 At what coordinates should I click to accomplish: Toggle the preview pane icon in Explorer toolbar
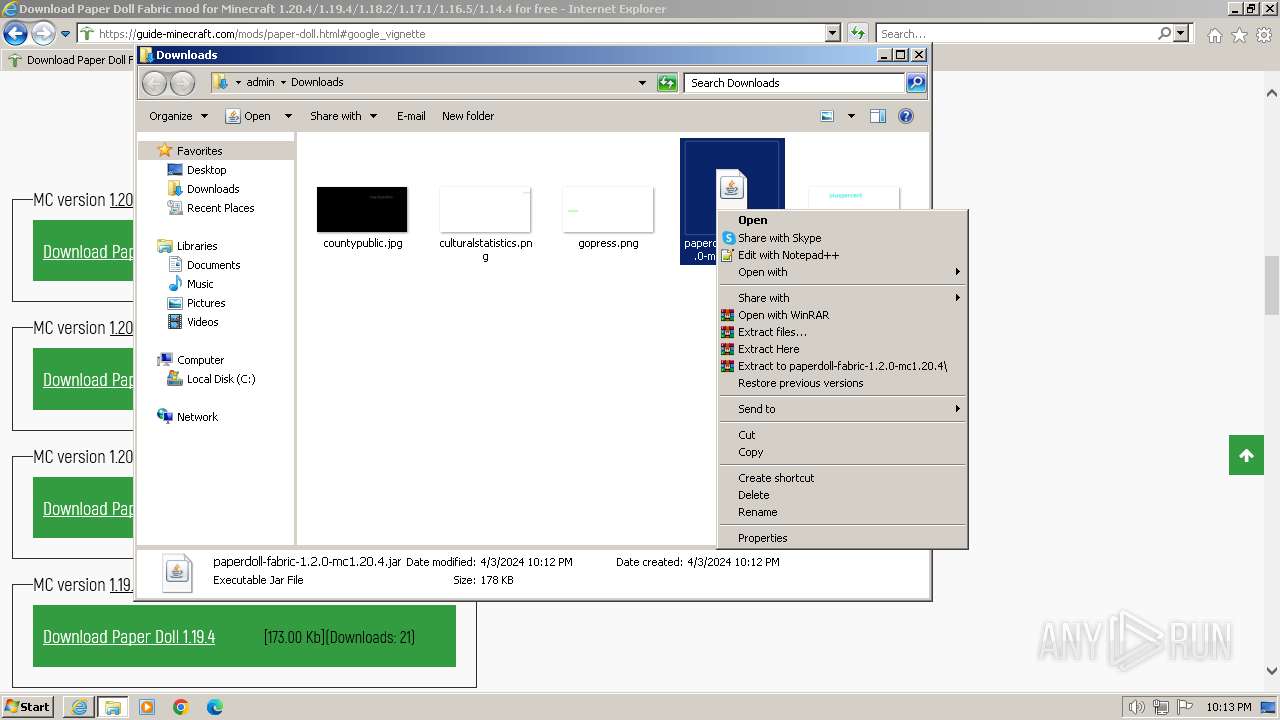click(x=878, y=116)
